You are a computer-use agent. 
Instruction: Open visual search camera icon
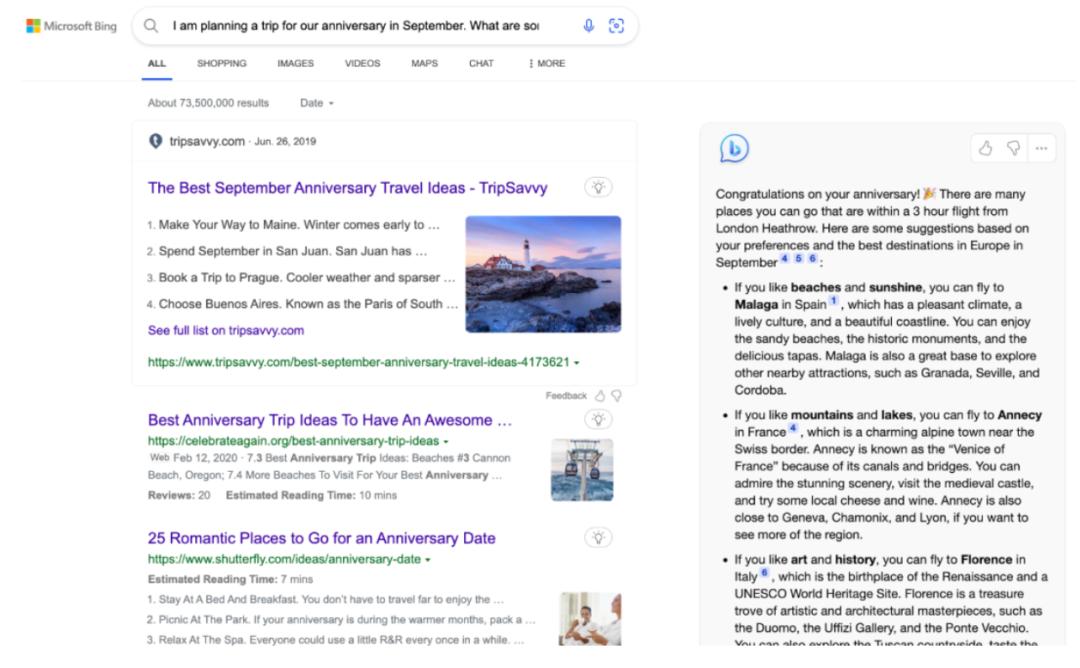[616, 26]
